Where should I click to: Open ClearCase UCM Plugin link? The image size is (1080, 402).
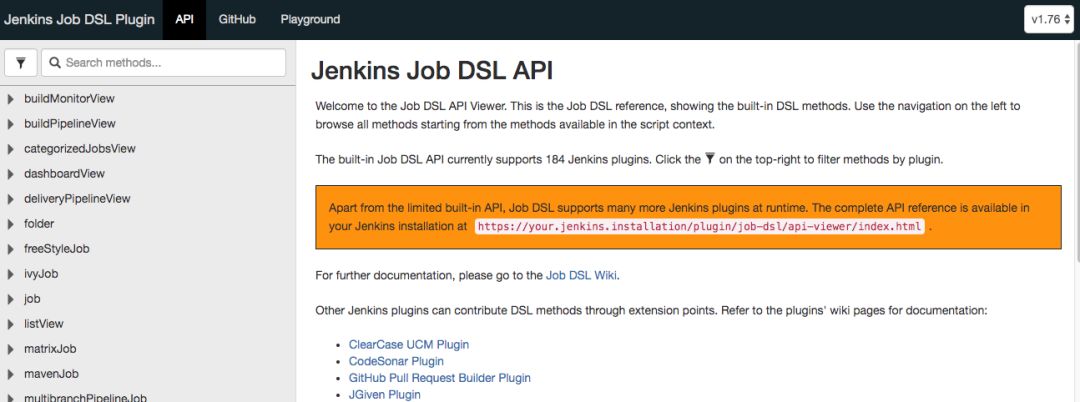click(408, 344)
